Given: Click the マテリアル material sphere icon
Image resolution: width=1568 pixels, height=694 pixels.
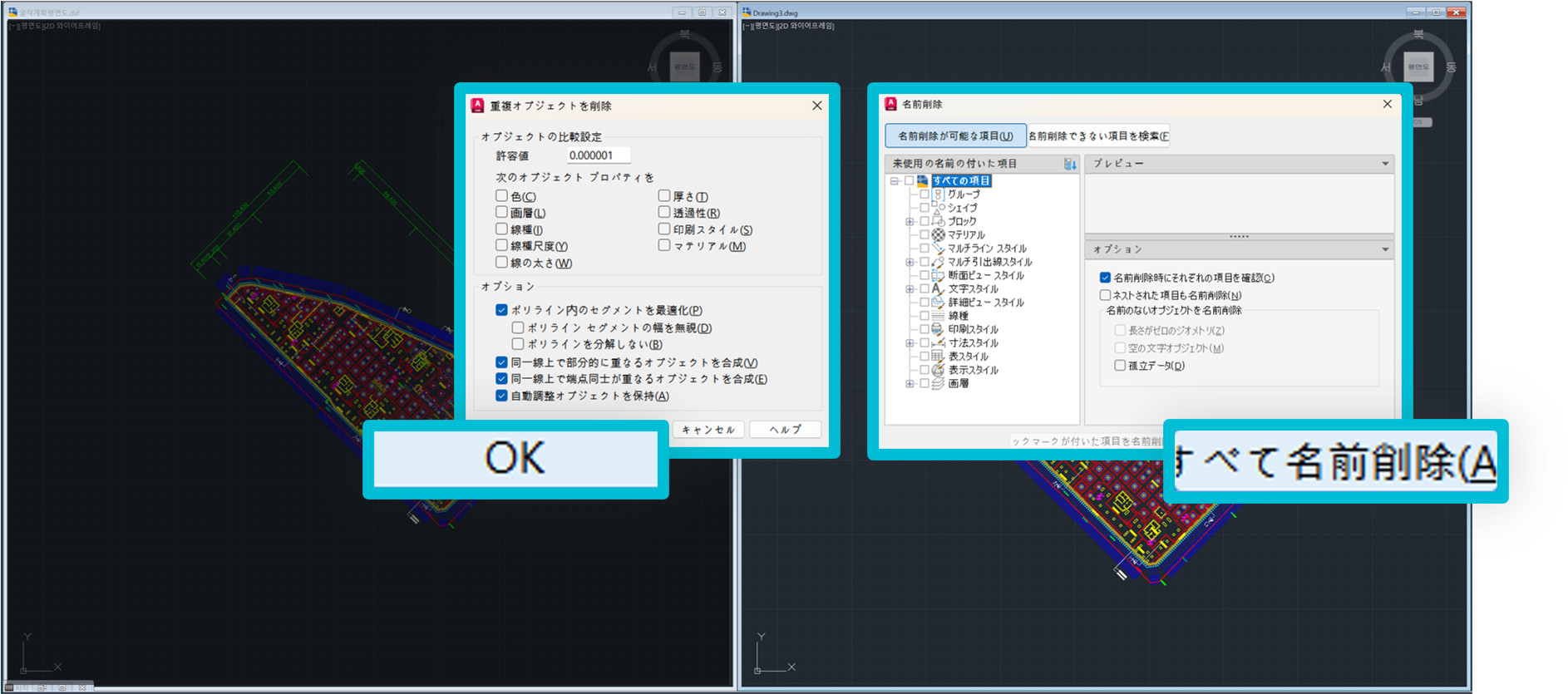Looking at the screenshot, I should tap(938, 234).
